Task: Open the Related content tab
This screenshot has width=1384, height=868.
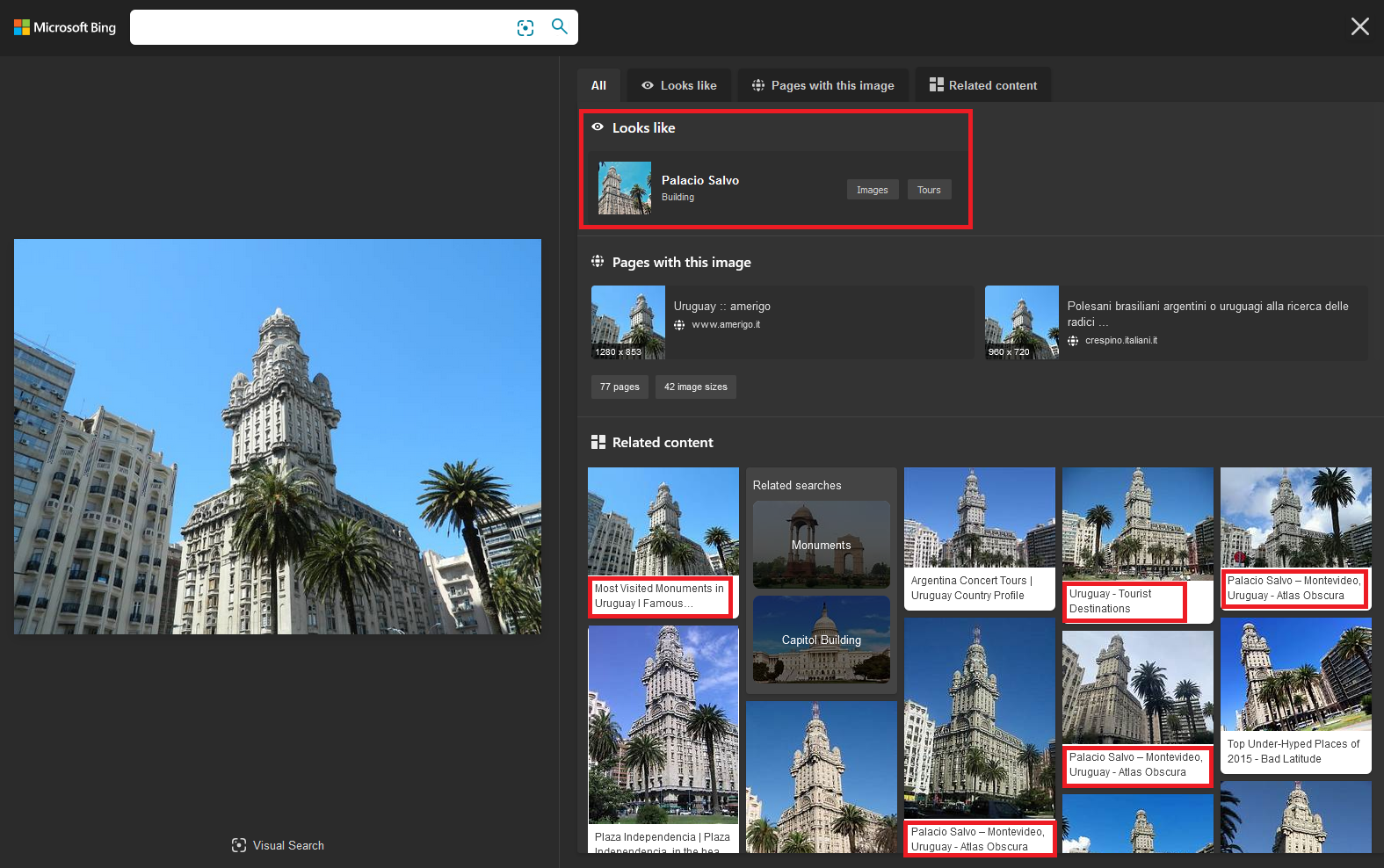Action: (x=983, y=85)
